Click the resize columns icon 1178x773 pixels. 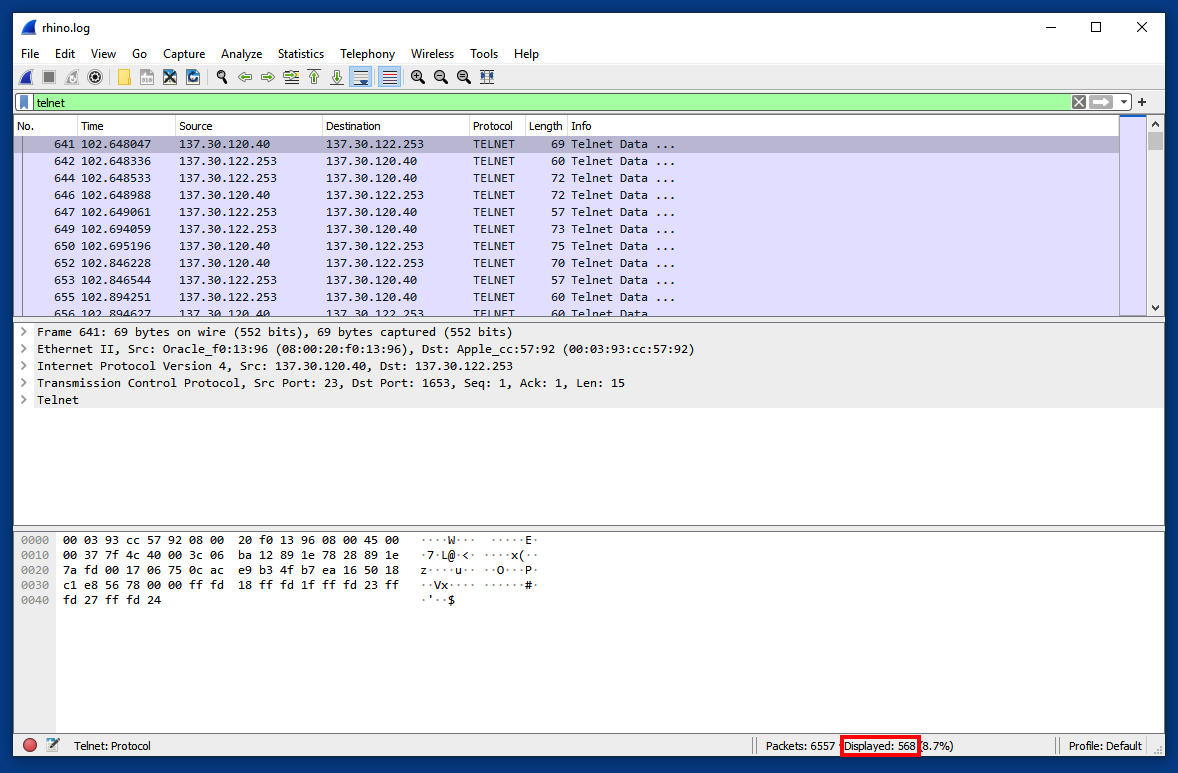(487, 77)
